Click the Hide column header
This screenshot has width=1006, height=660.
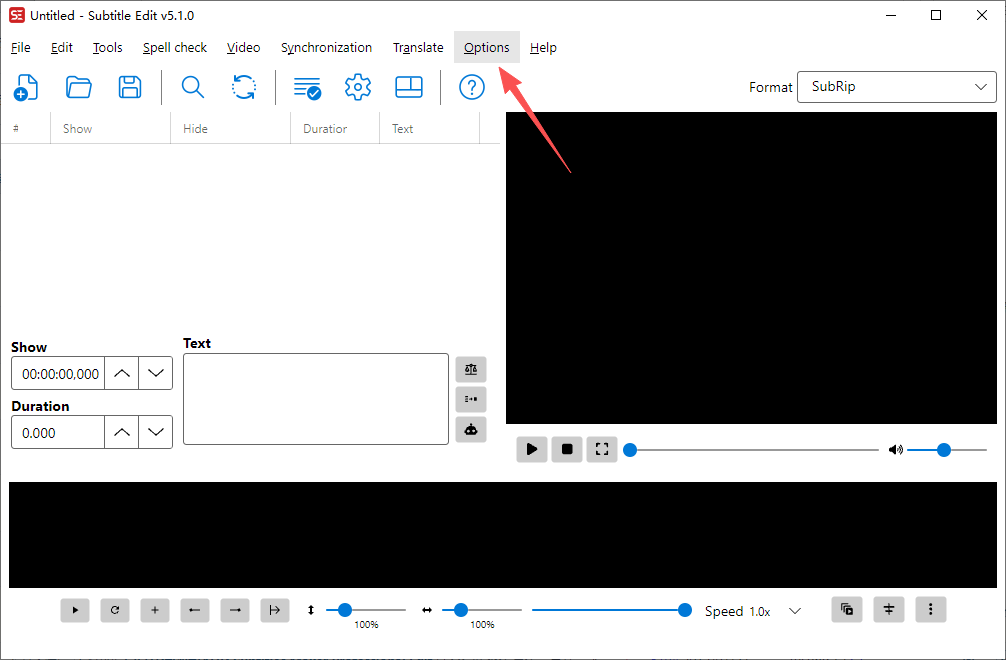[230, 128]
